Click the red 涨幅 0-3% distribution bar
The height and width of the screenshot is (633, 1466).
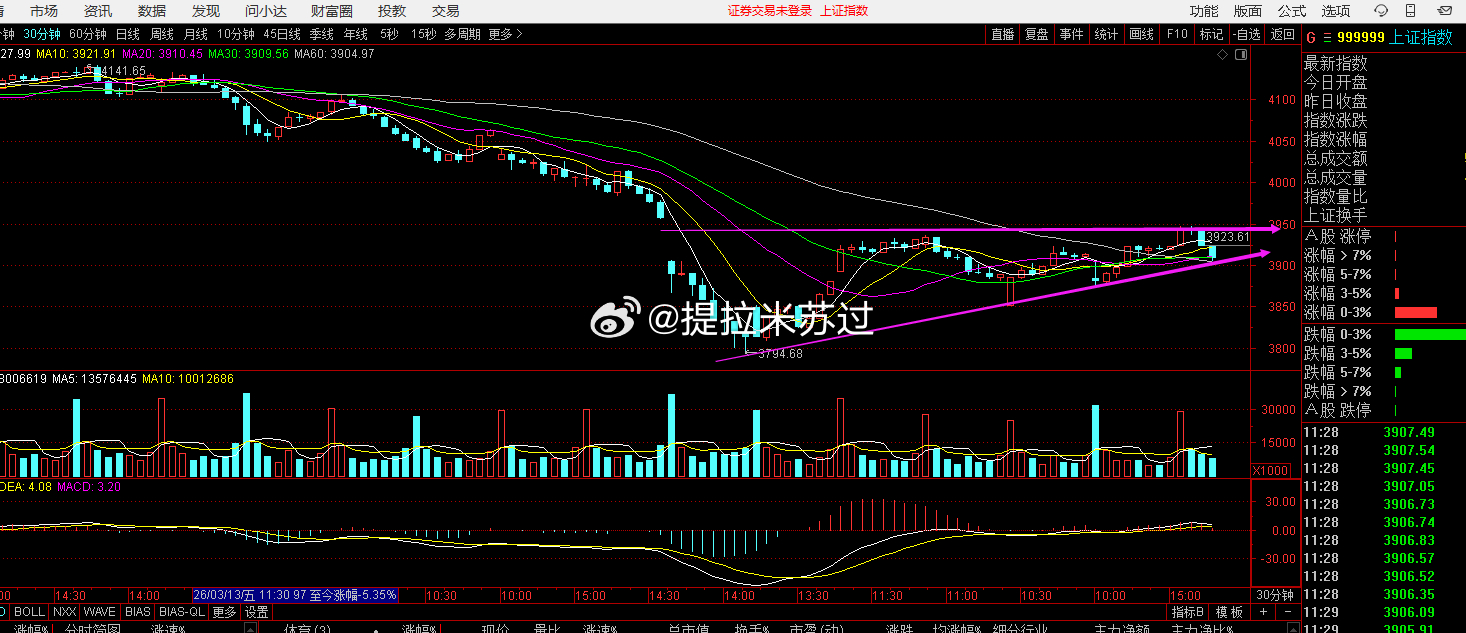coord(1415,313)
